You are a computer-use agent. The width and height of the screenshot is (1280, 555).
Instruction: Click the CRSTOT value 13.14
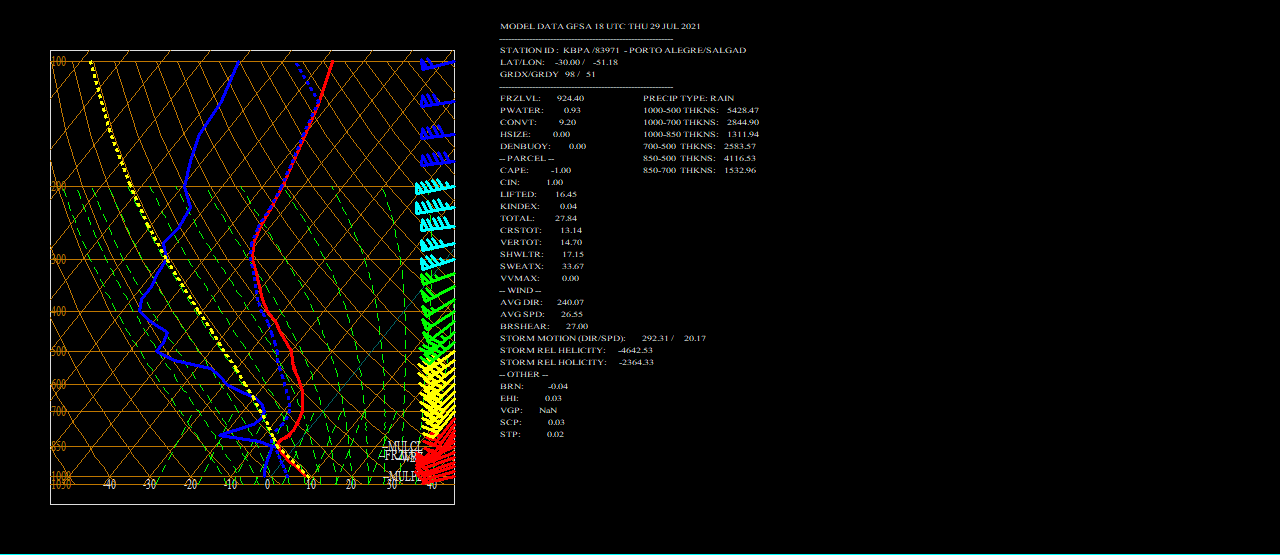(x=571, y=230)
